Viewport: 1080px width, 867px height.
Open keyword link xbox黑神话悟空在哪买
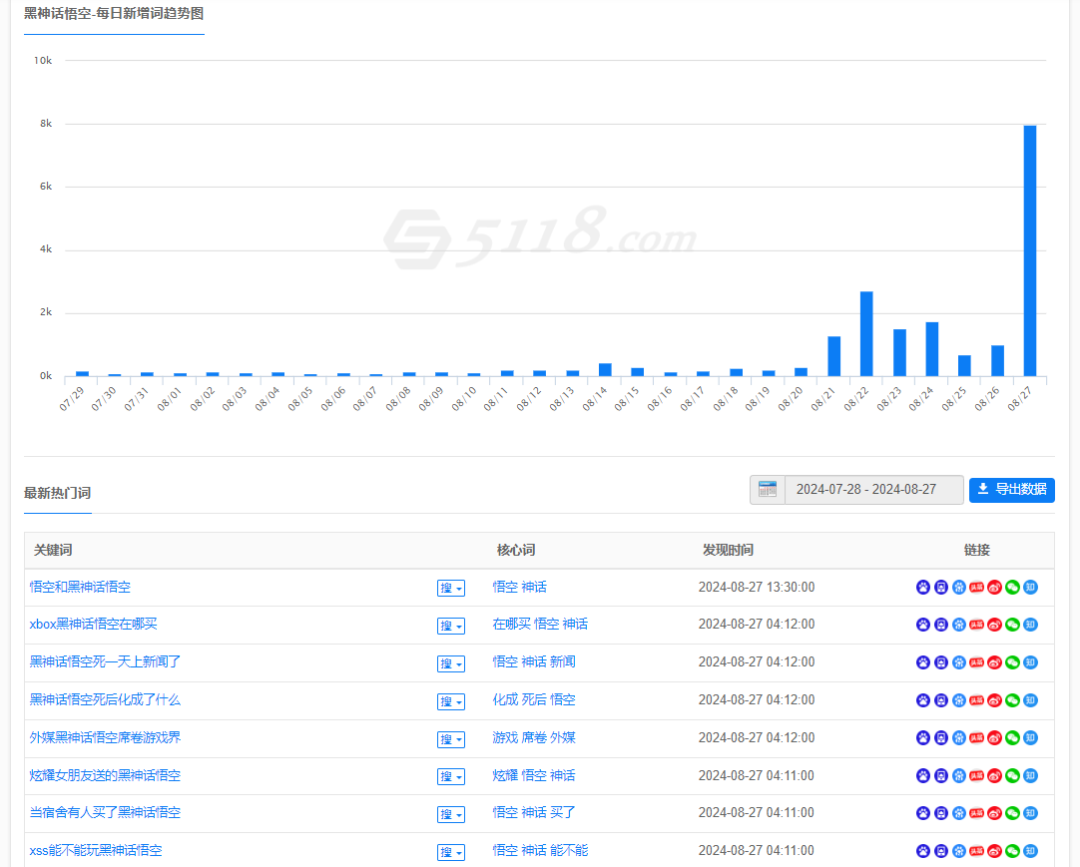[x=93, y=624]
